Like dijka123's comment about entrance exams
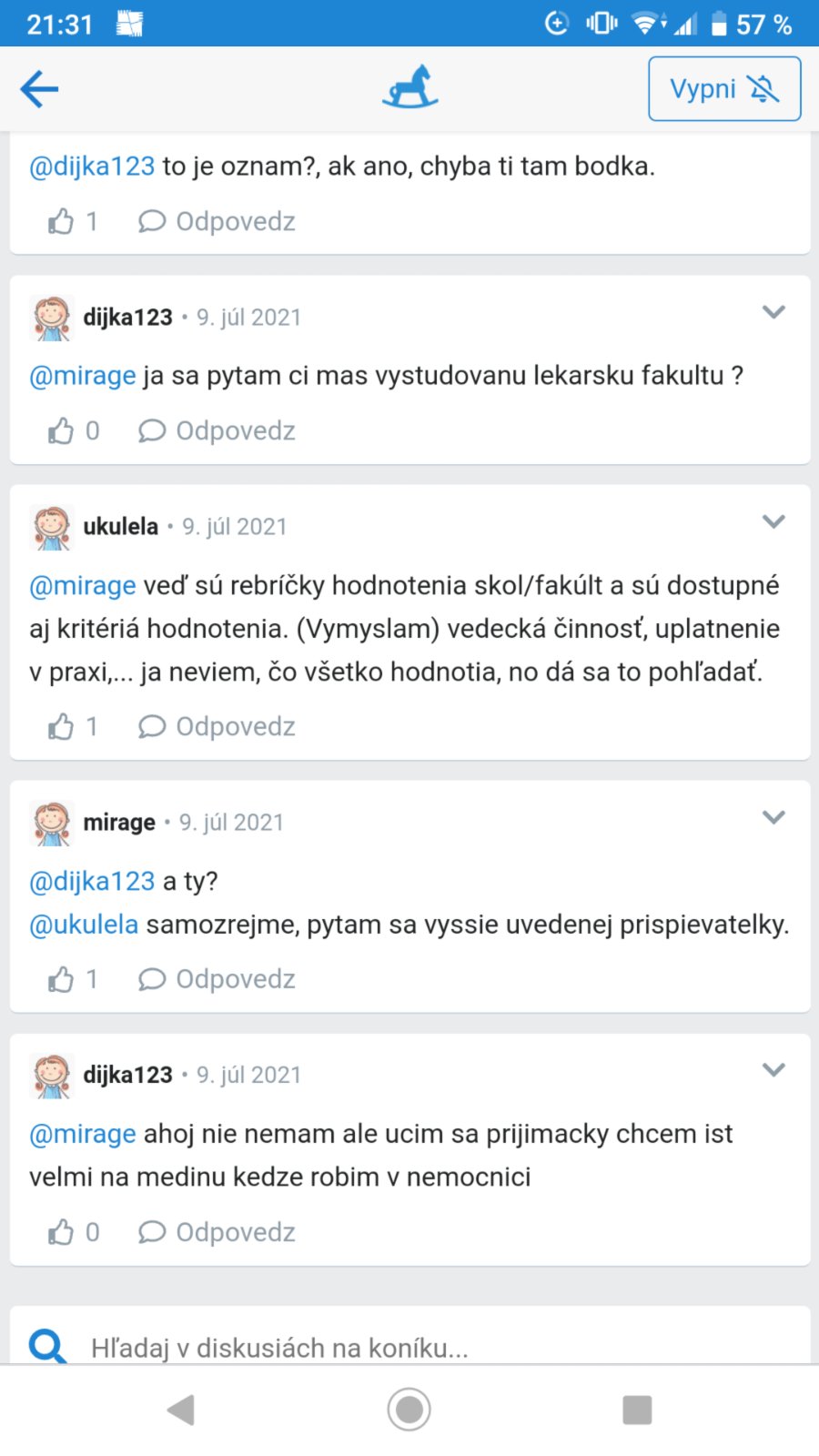The width and height of the screenshot is (819, 1456). point(61,1232)
